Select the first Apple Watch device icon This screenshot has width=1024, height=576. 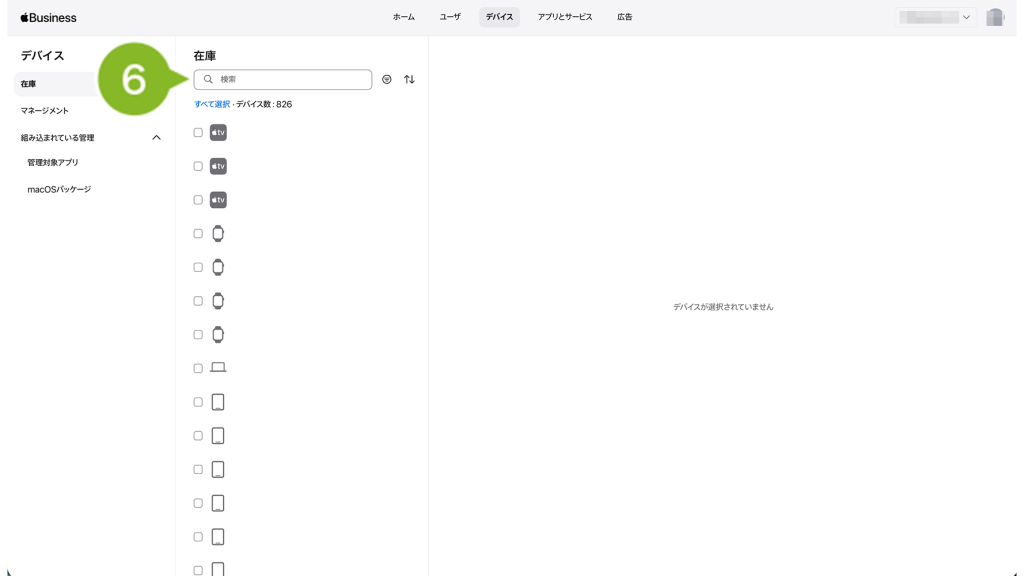218,234
